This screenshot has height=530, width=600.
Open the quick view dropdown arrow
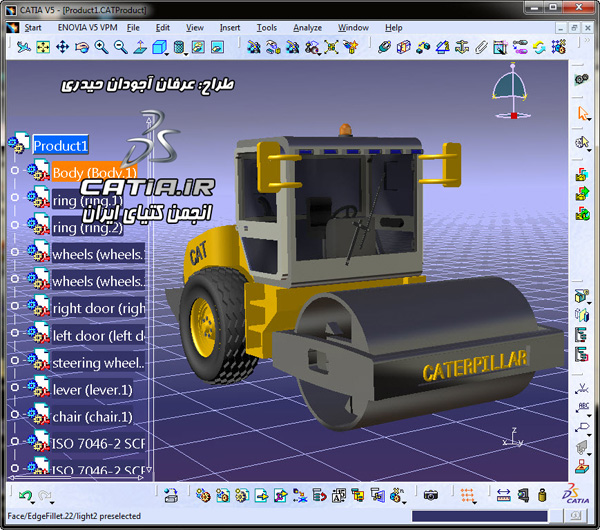167,54
